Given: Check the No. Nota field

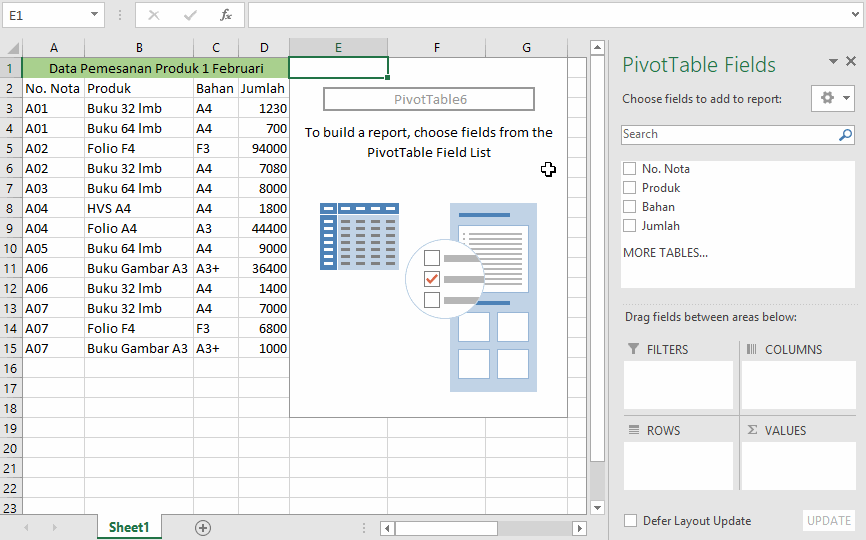Looking at the screenshot, I should pyautogui.click(x=630, y=169).
